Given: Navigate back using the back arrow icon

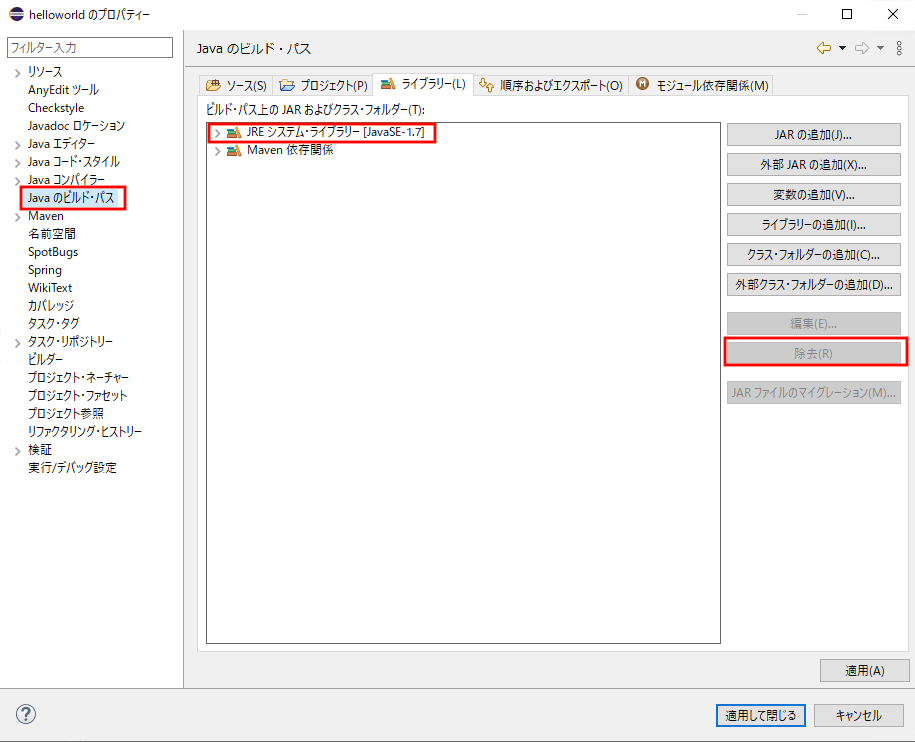Looking at the screenshot, I should click(x=823, y=47).
